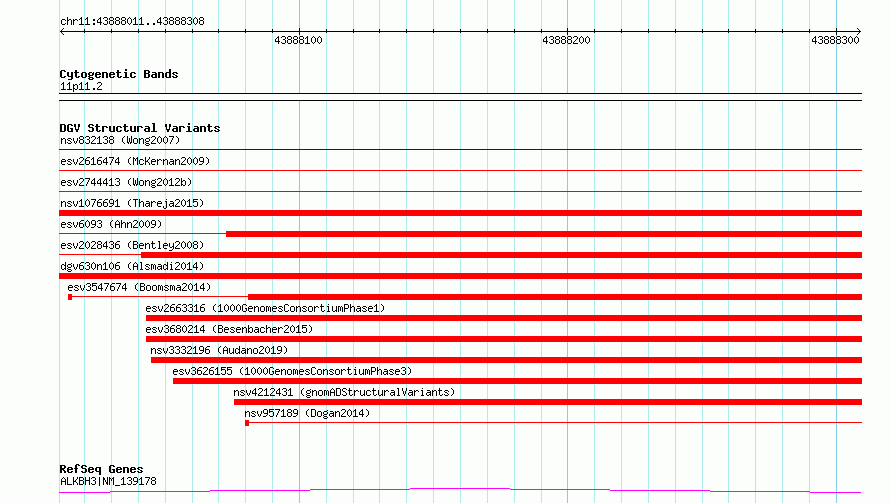This screenshot has height=503, width=890.
Task: Click the left arrowhead of the coordinate ruler
Action: [x=62, y=32]
